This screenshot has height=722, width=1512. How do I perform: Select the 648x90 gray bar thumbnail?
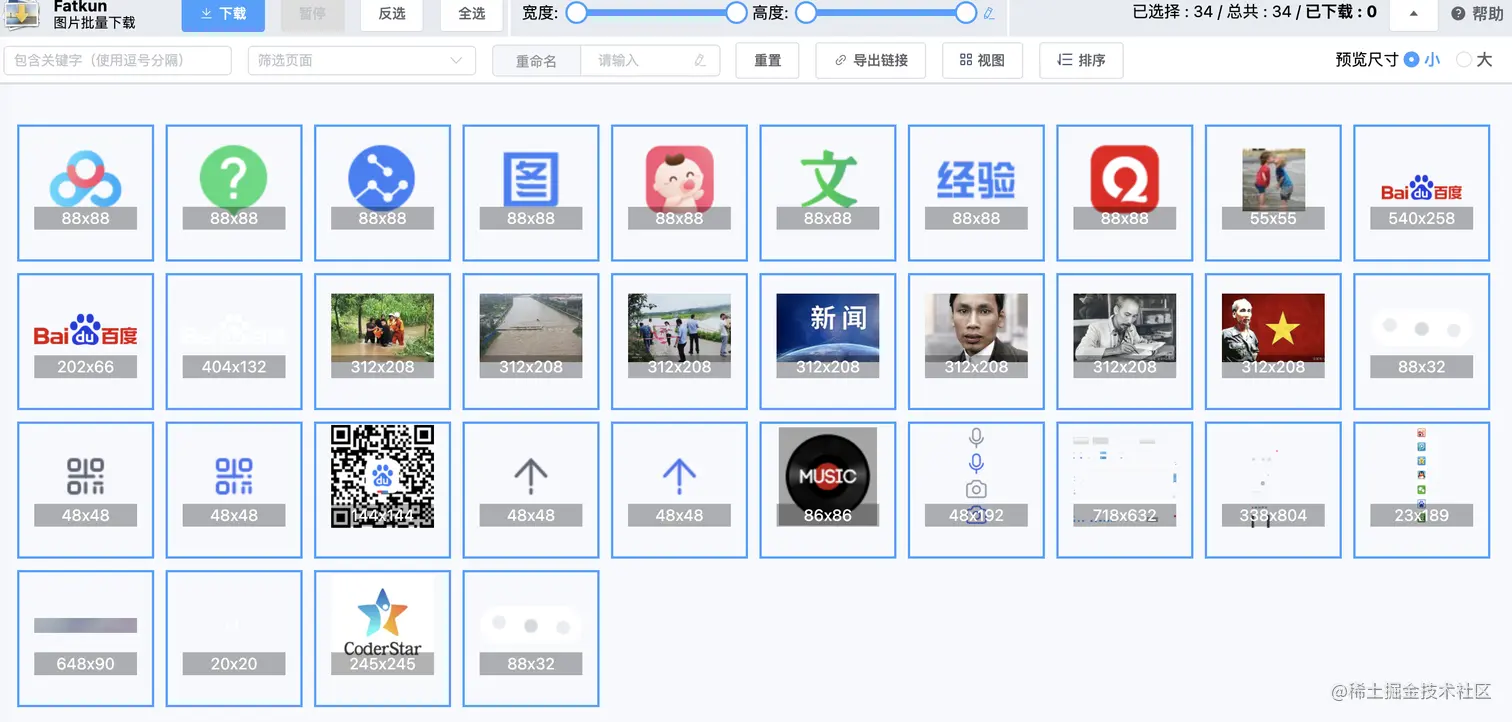tap(86, 639)
